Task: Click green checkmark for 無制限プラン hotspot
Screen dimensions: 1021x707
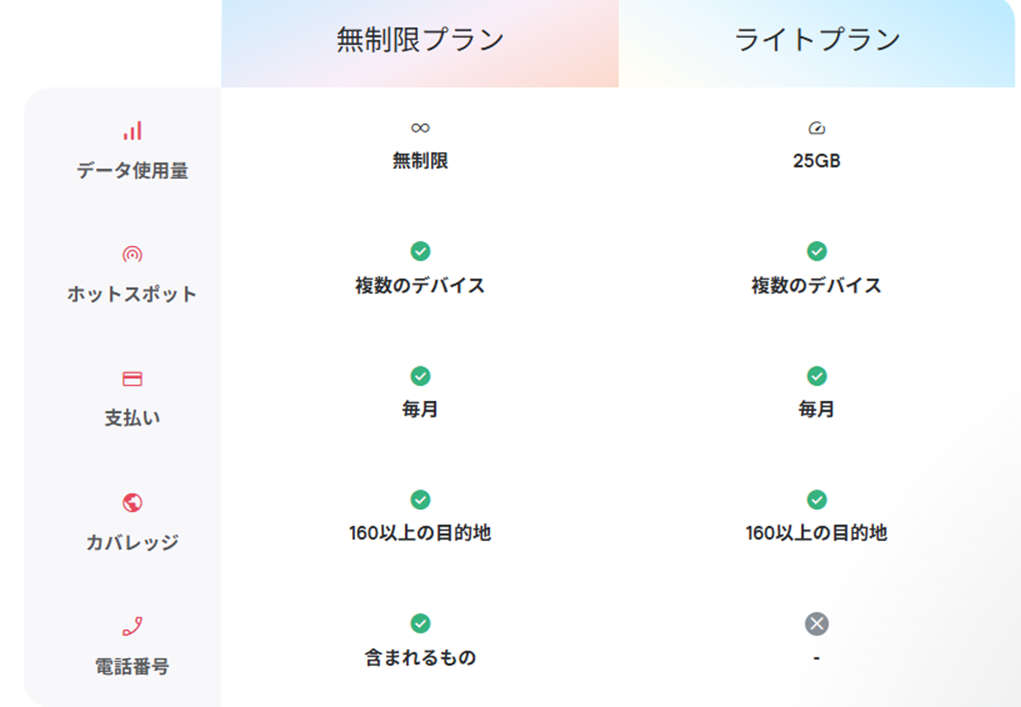Action: point(420,251)
